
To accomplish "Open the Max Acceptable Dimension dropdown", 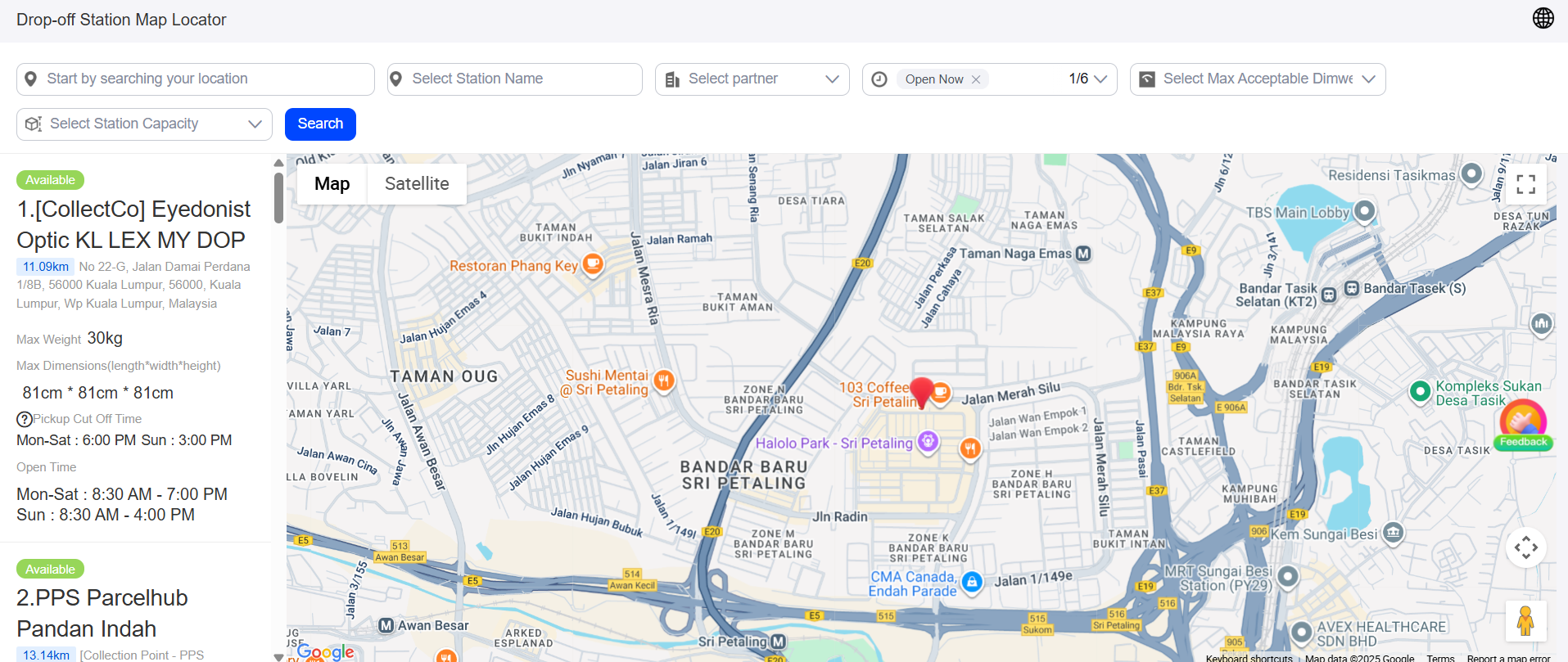I will (x=1258, y=79).
